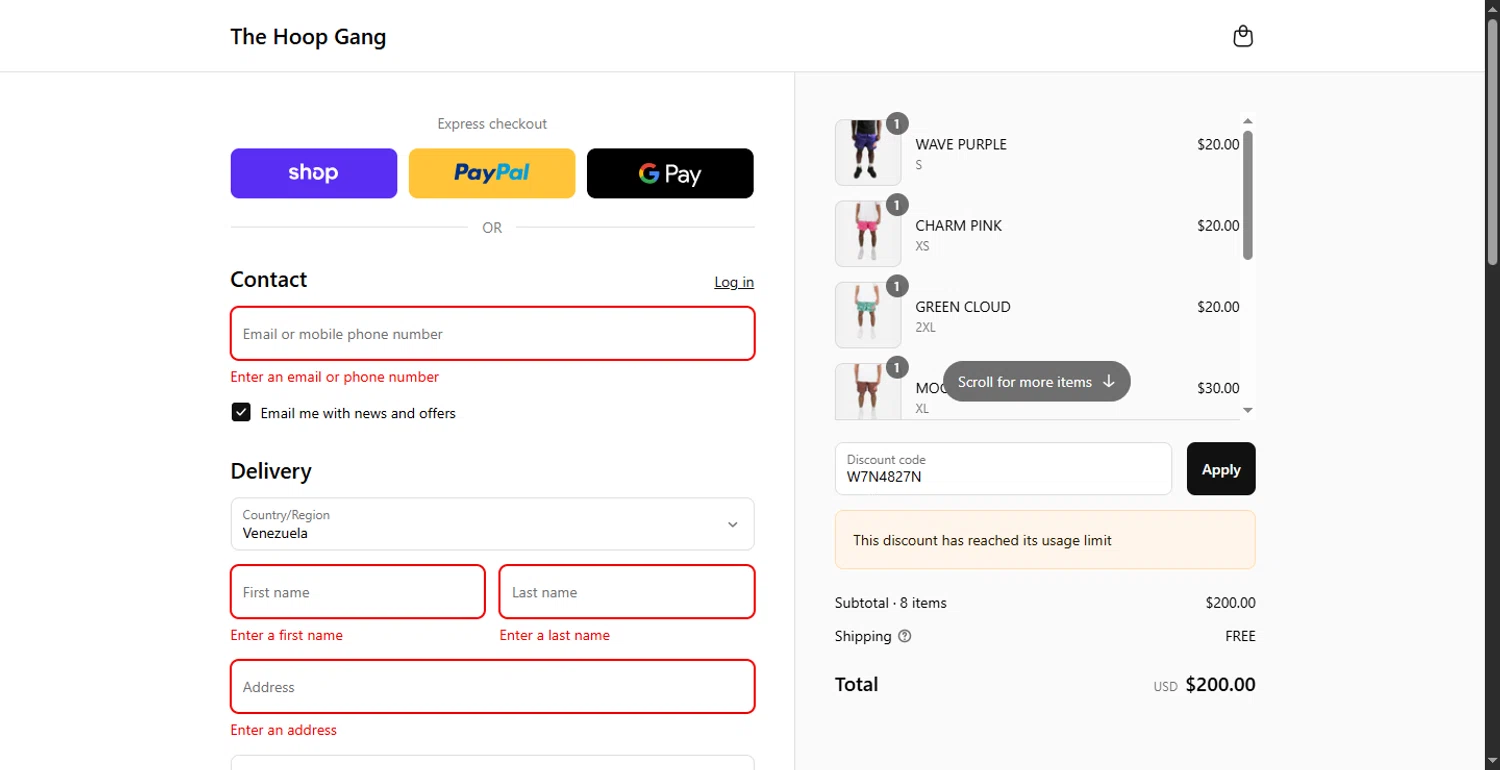
Task: Click the order items list scrollbar thumb
Action: pos(1247,195)
